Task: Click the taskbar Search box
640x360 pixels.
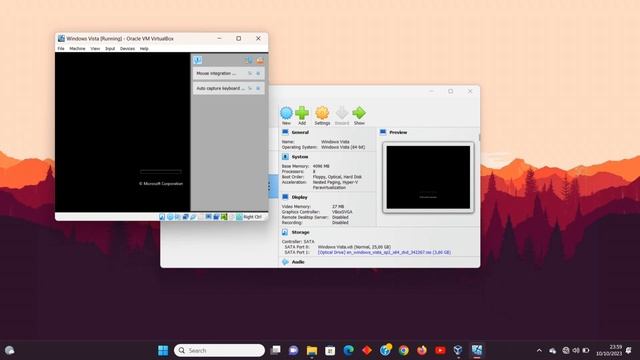Action: [219, 350]
